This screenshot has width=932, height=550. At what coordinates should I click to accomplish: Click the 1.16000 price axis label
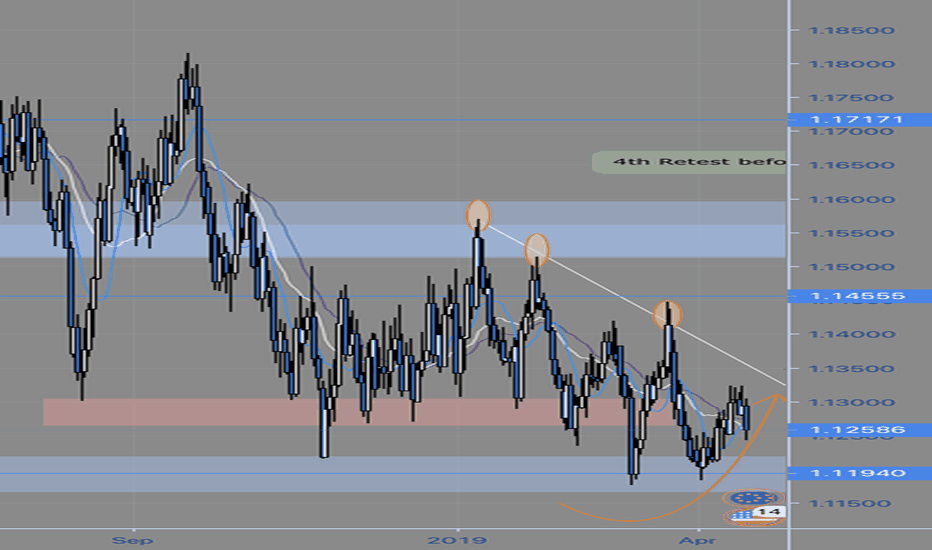[851, 199]
